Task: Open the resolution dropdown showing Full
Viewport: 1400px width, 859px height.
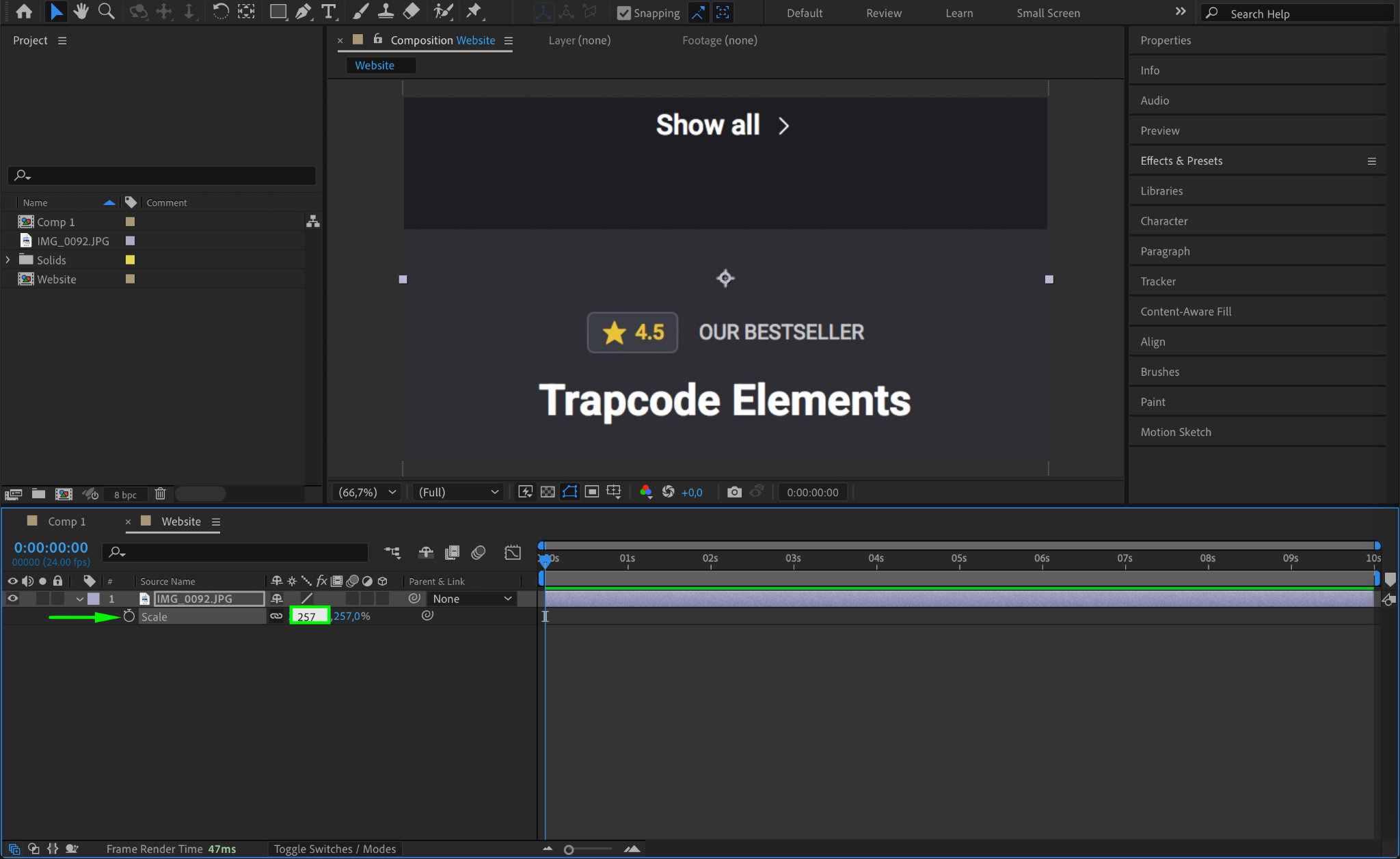Action: click(x=458, y=492)
